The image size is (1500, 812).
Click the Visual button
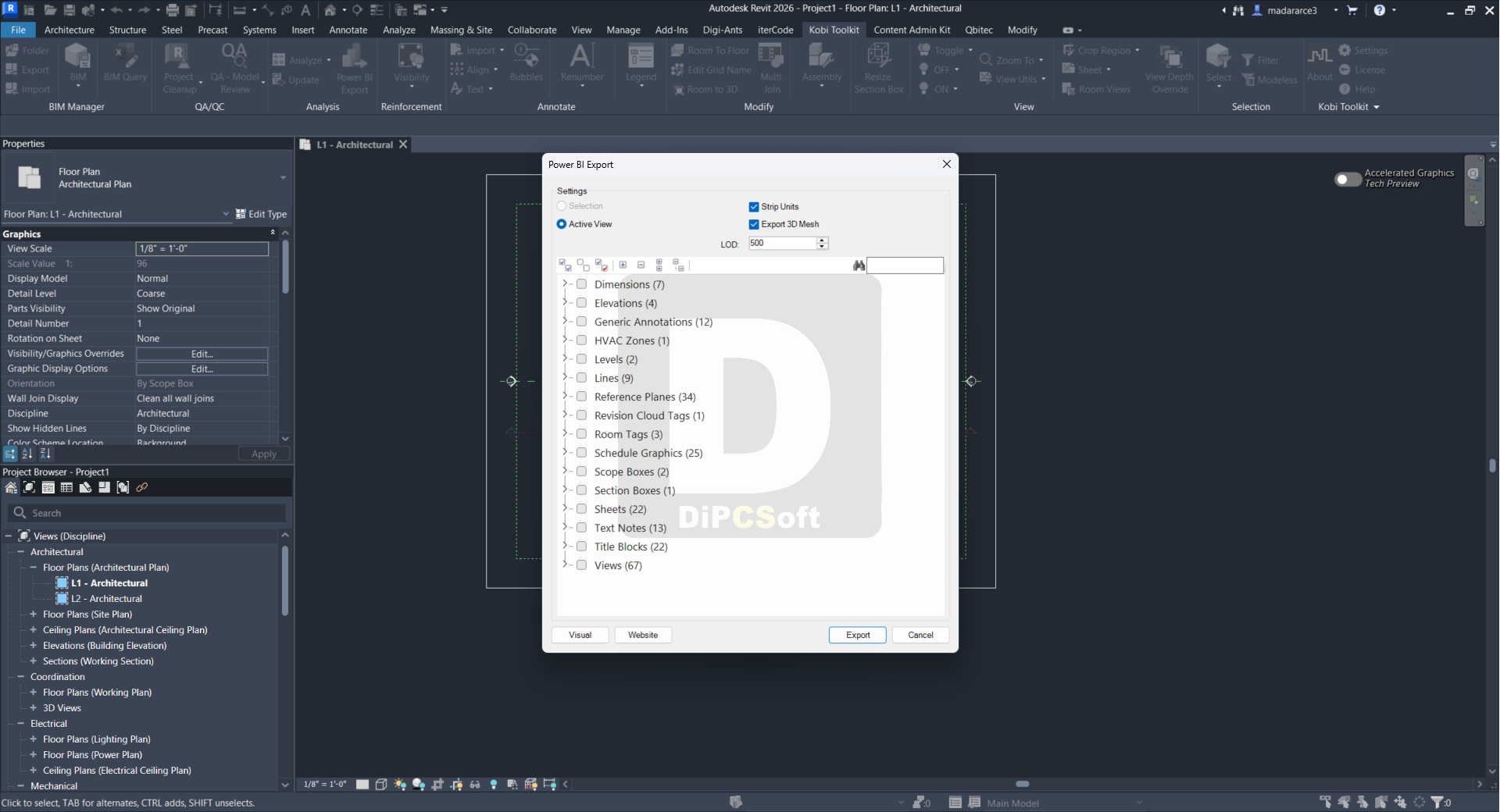[x=580, y=635]
